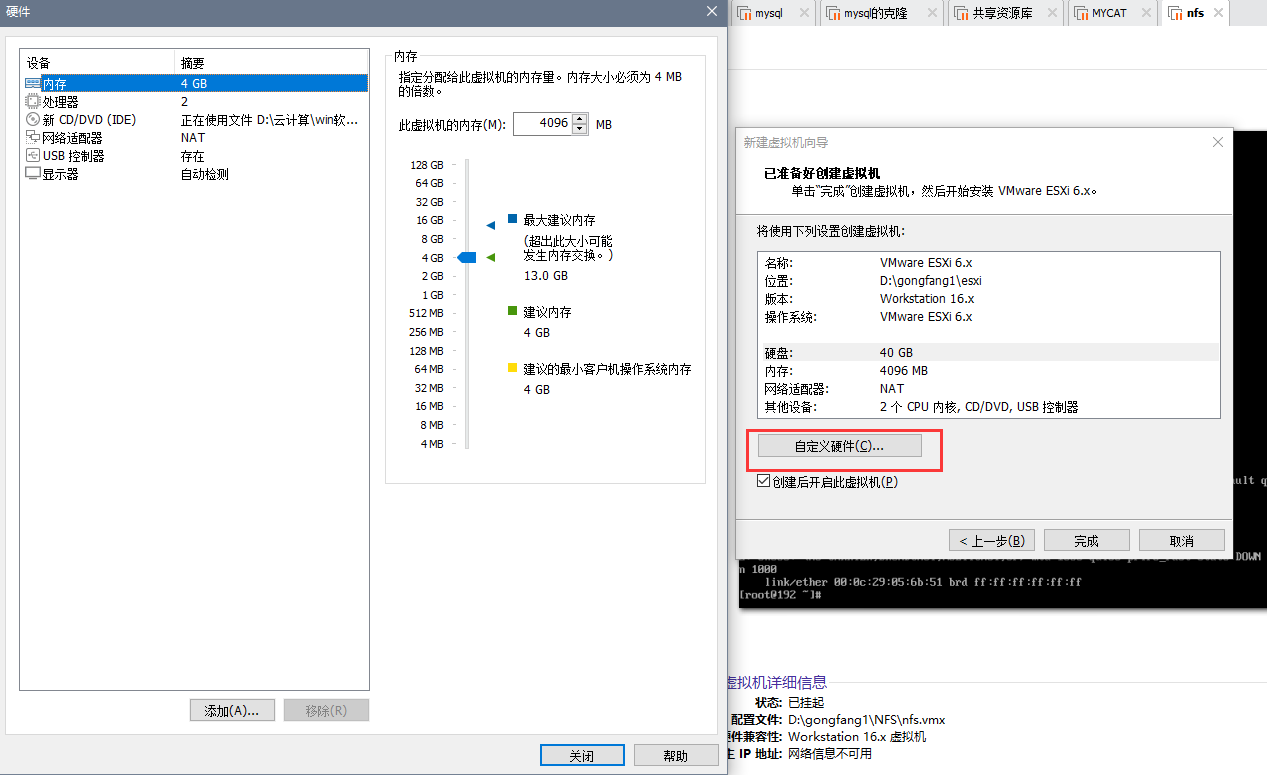Open help via the 帮助 button

click(x=676, y=754)
